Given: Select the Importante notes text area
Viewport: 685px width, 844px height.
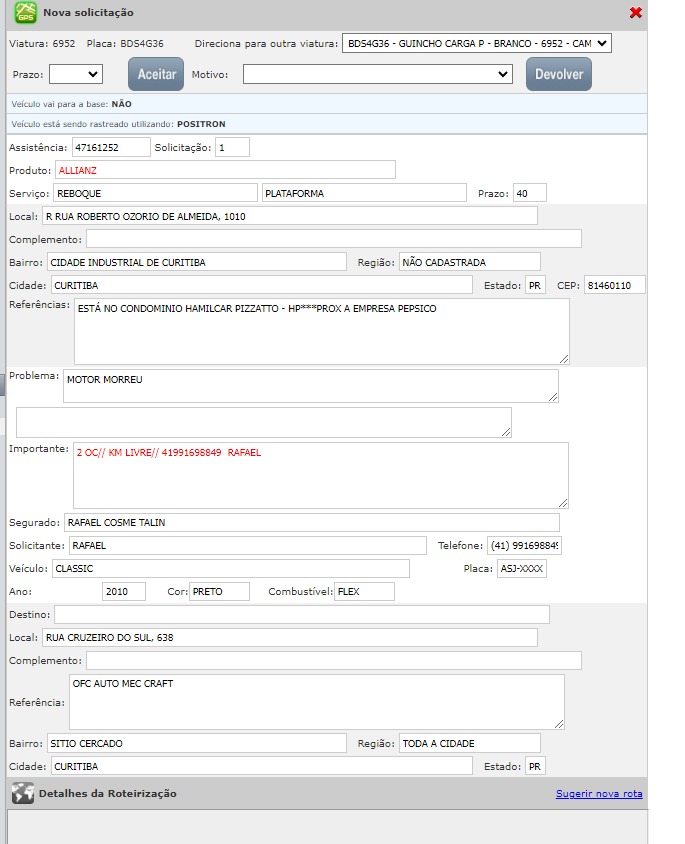Looking at the screenshot, I should [320, 475].
